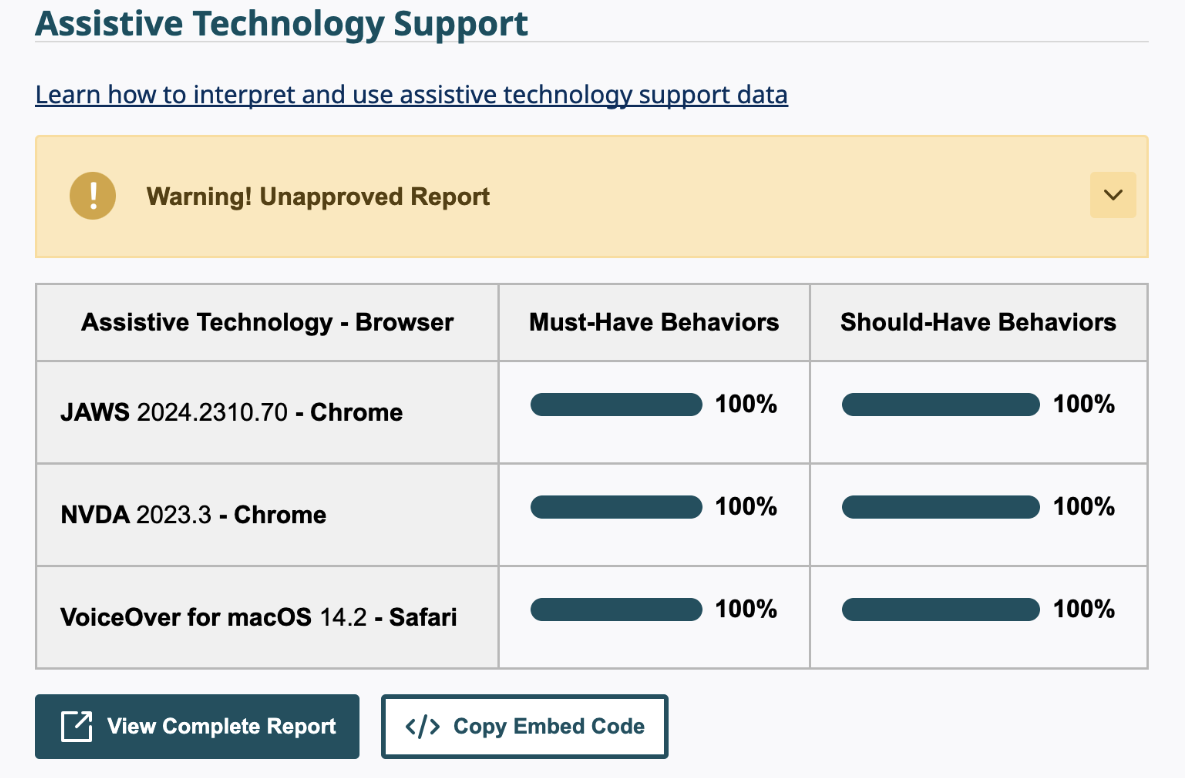Image resolution: width=1204 pixels, height=778 pixels.
Task: Select the JAWS Must-Have Behaviors progress bar
Action: [616, 404]
